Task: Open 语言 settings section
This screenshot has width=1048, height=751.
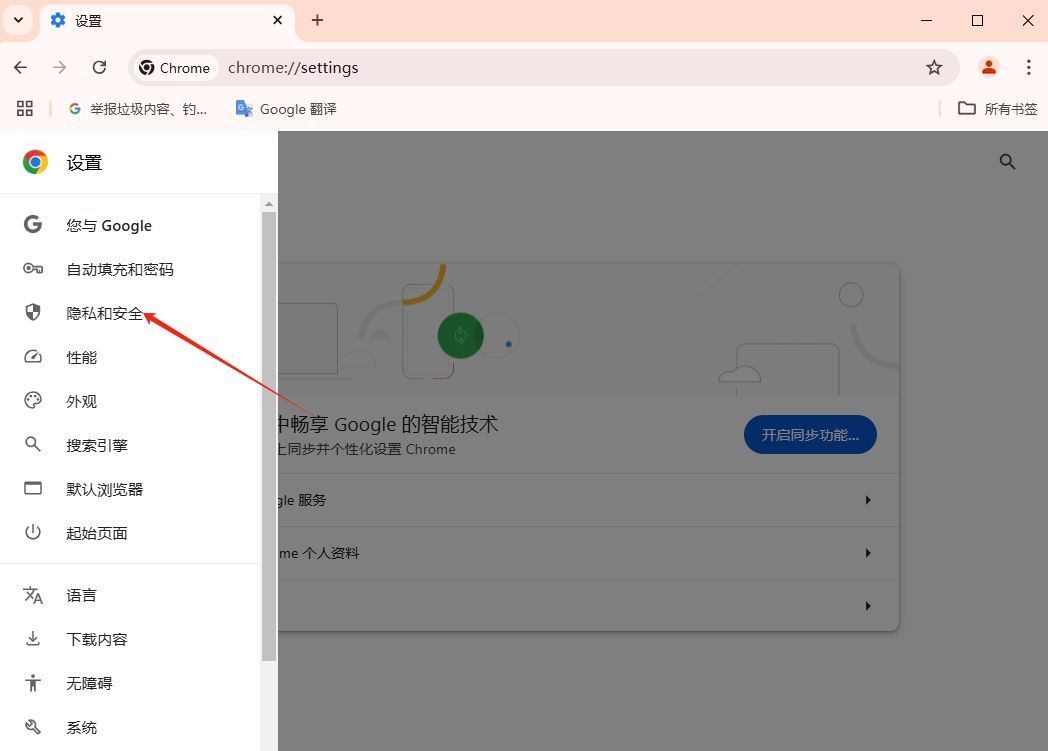Action: point(130,595)
